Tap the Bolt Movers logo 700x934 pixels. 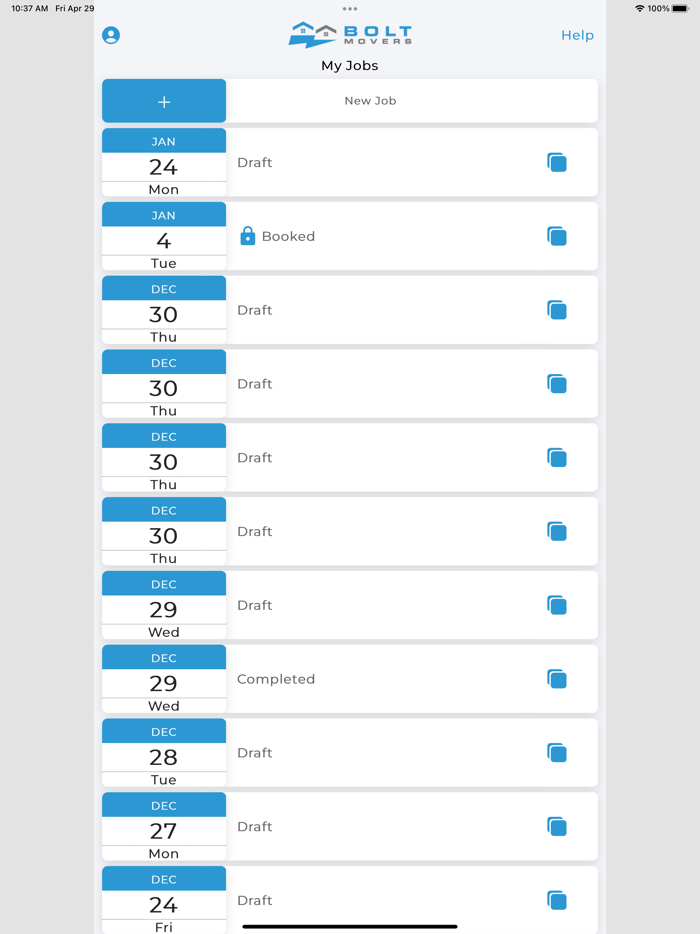[x=350, y=35]
